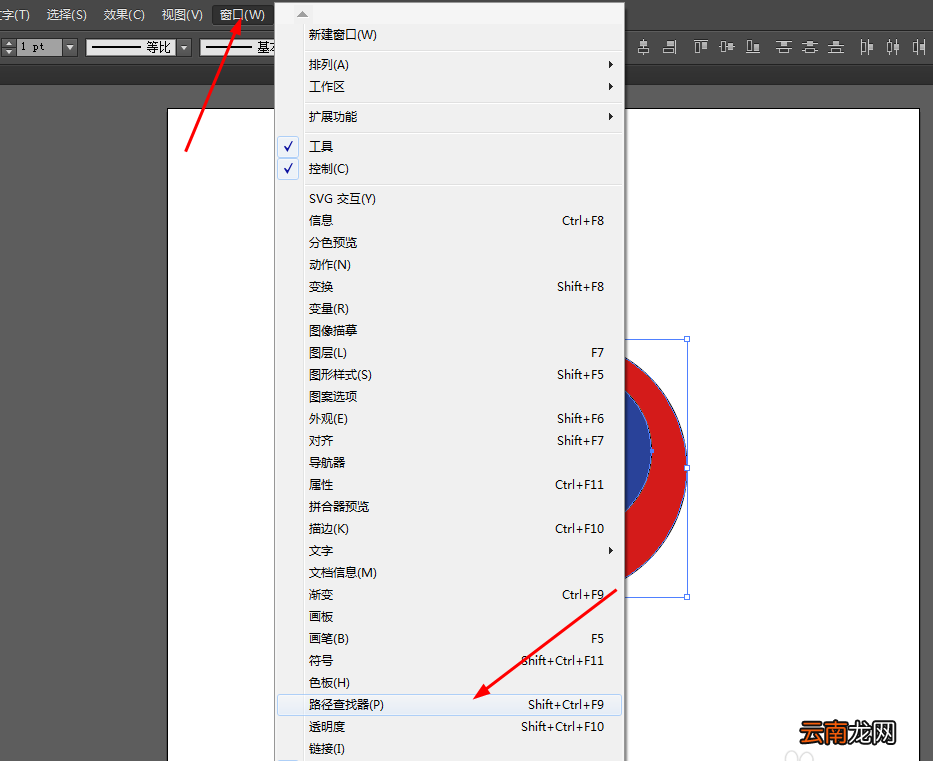Viewport: 933px width, 761px height.
Task: Open the 图形样式(S) panel
Action: pos(449,374)
